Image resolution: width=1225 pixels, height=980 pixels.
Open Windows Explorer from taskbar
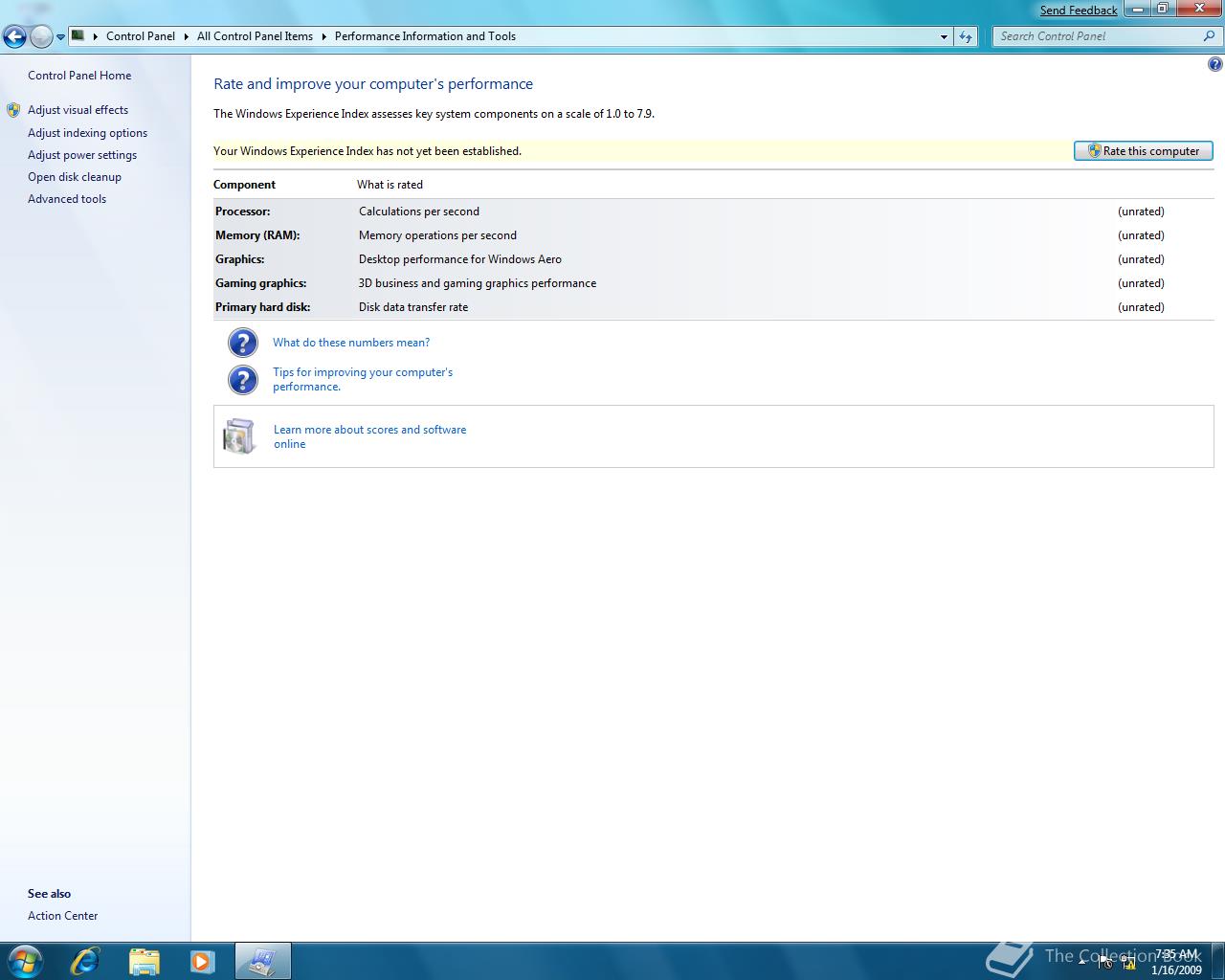(x=145, y=961)
